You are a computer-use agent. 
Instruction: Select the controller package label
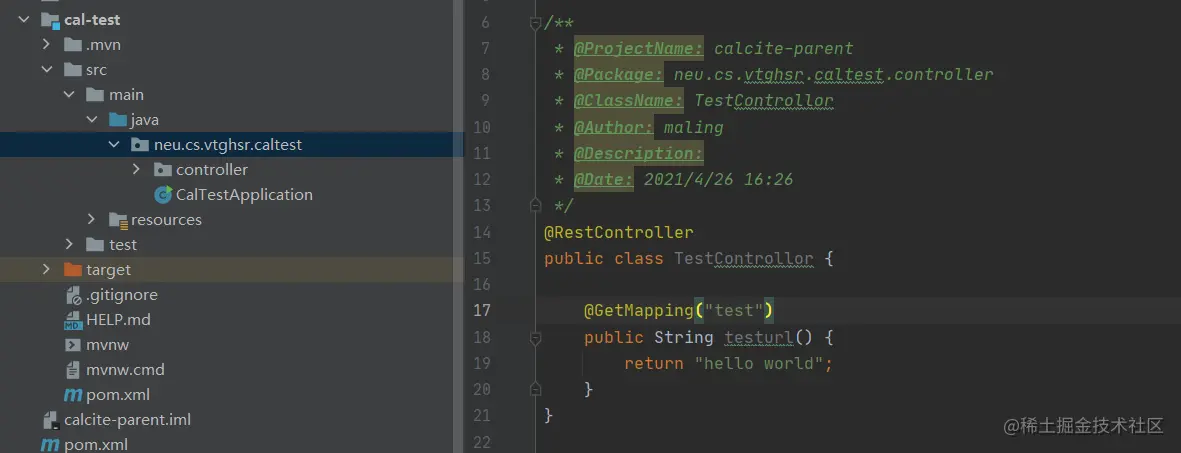[x=212, y=170]
